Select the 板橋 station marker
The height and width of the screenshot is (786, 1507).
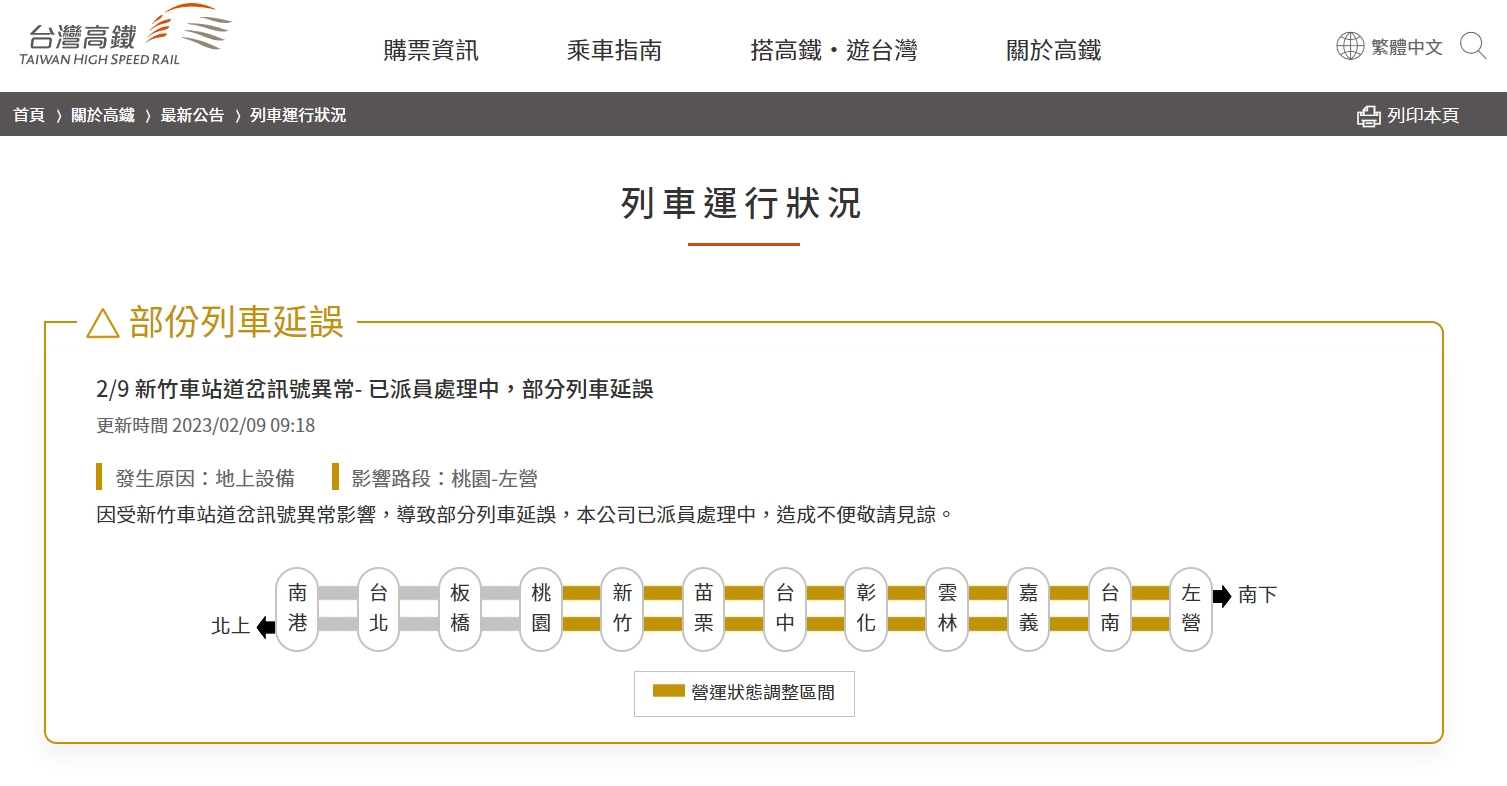tap(460, 609)
